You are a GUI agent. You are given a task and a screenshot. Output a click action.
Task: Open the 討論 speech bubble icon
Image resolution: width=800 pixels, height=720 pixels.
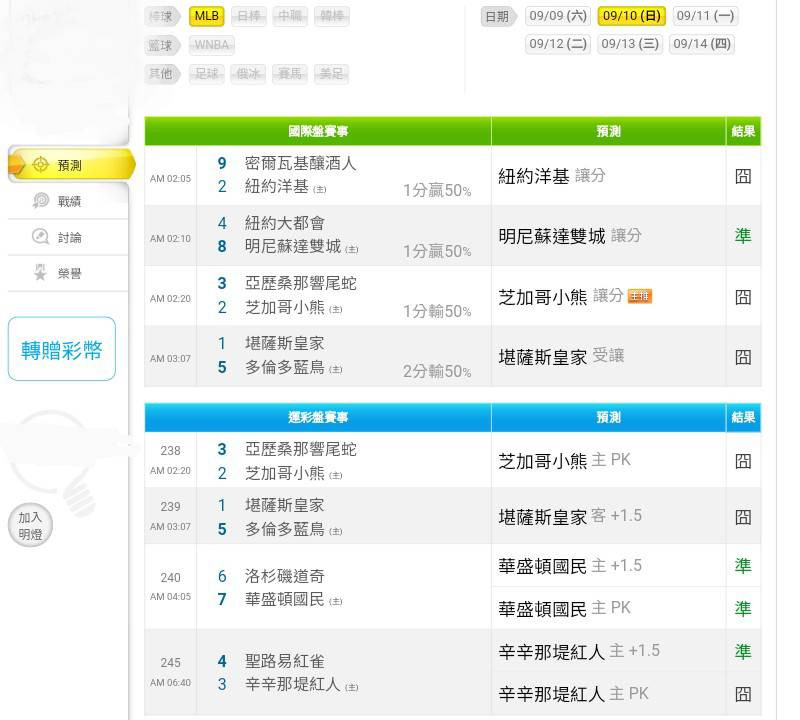[40, 237]
